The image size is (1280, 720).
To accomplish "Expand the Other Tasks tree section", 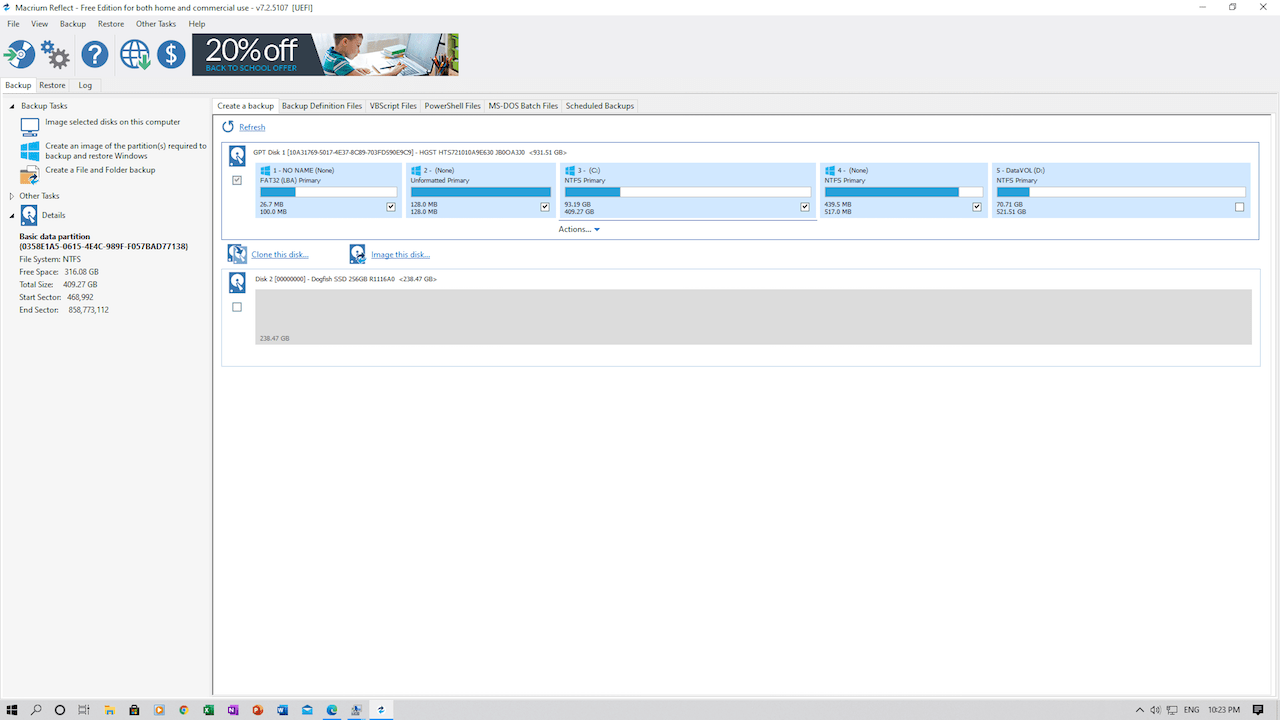I will 12,196.
